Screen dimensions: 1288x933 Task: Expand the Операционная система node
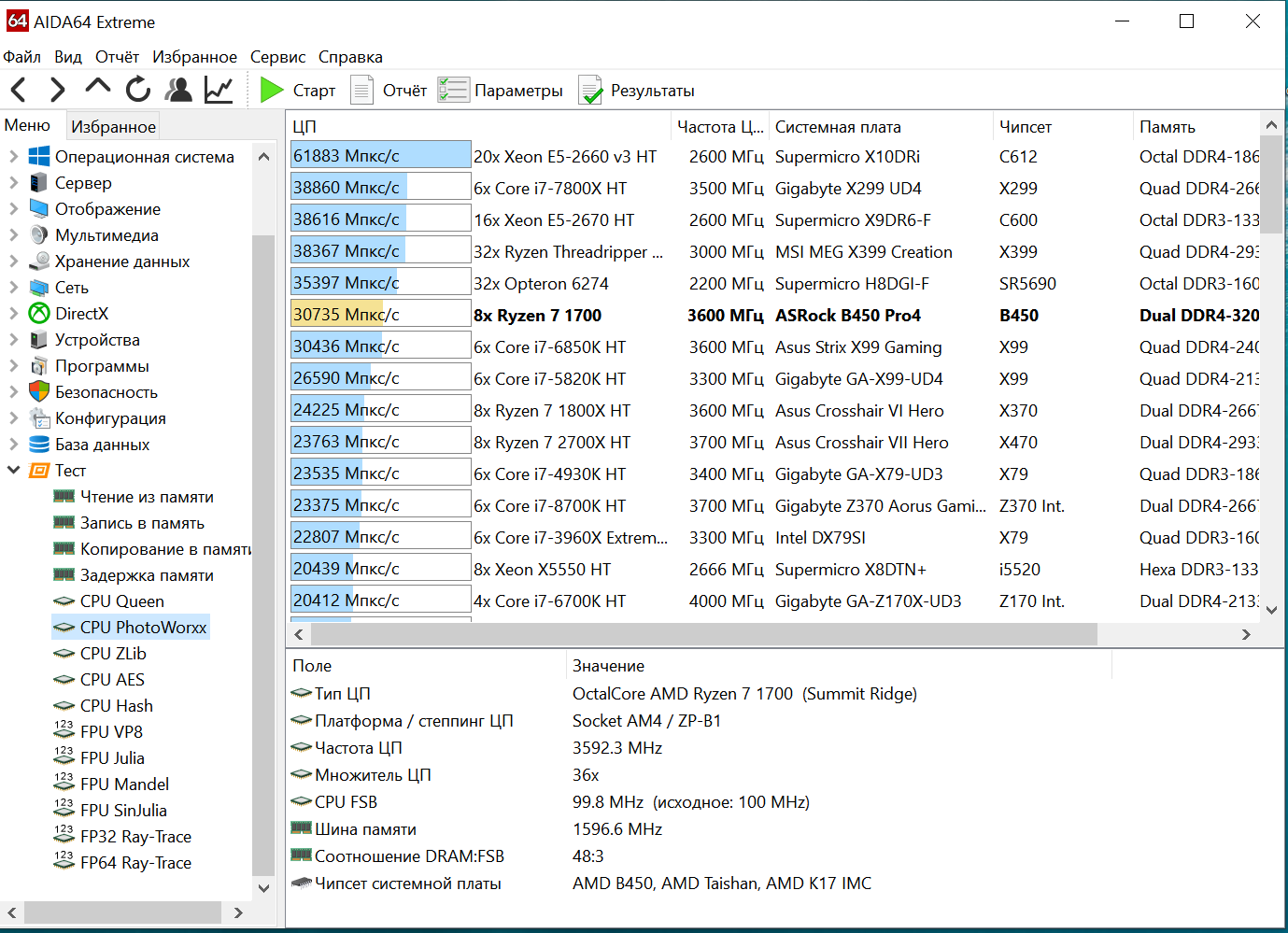point(13,156)
